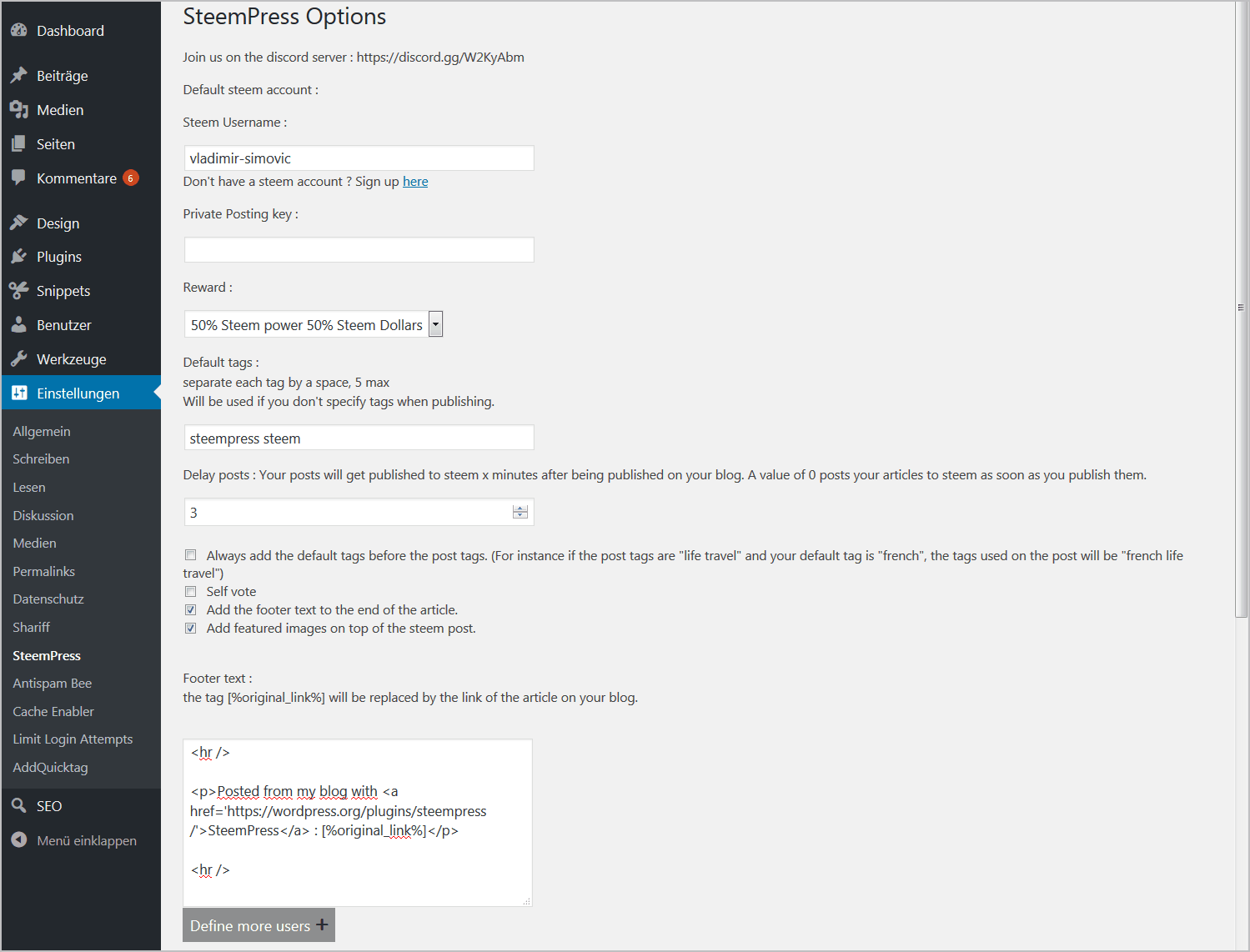Click the Kommentare speech bubble icon

coord(19,178)
